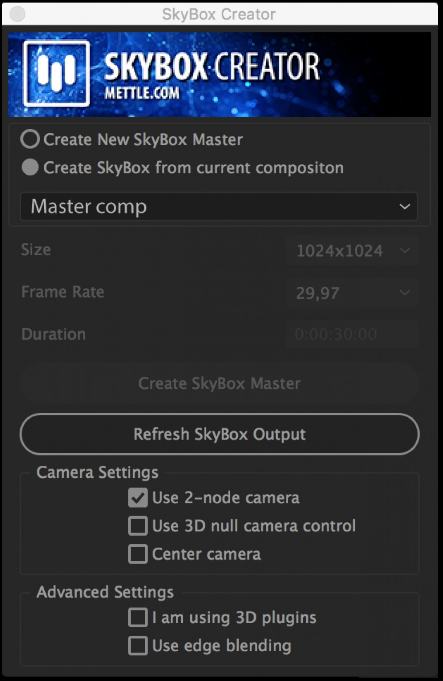
Task: Select Create SkyBox from current composition option
Action: tap(30, 168)
